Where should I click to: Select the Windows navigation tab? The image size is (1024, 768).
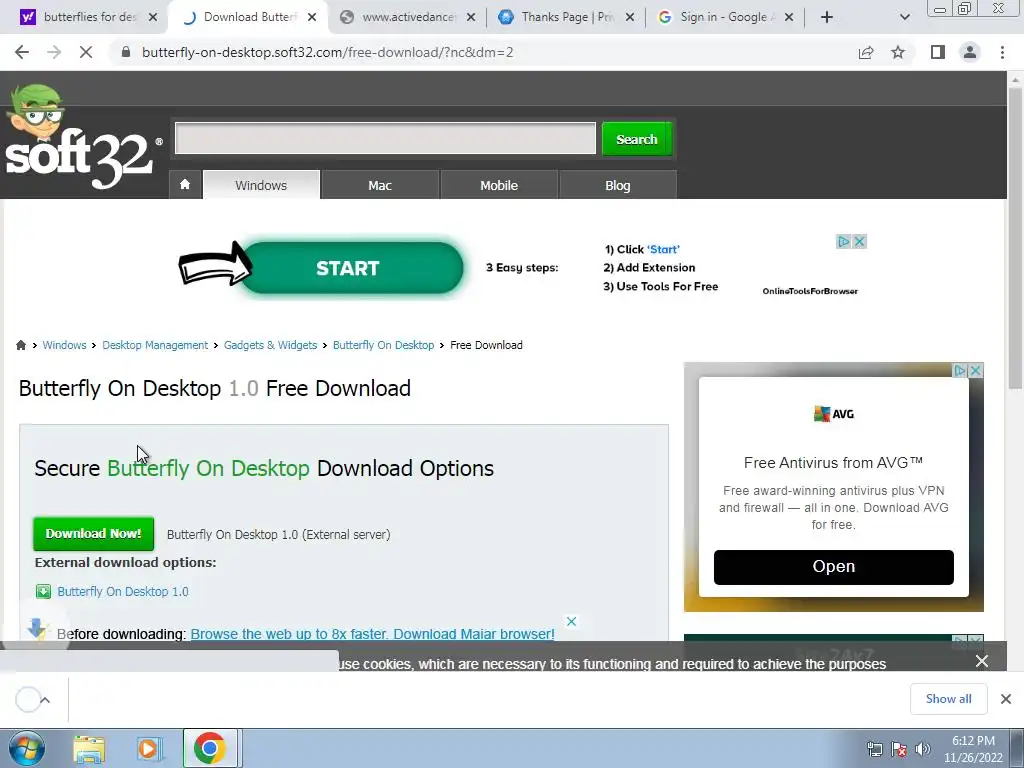tap(261, 185)
